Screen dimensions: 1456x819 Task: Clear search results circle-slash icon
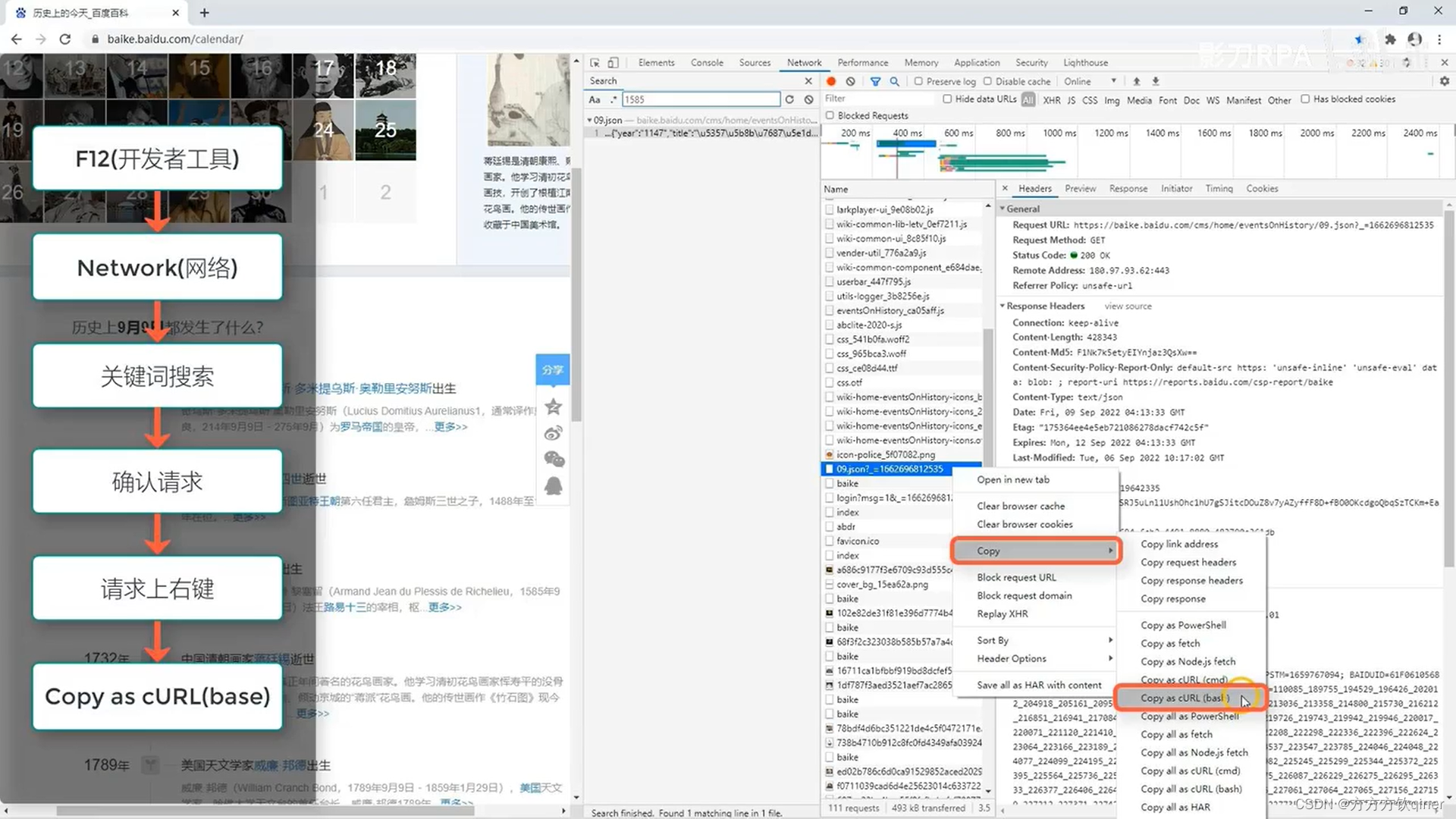coord(809,99)
